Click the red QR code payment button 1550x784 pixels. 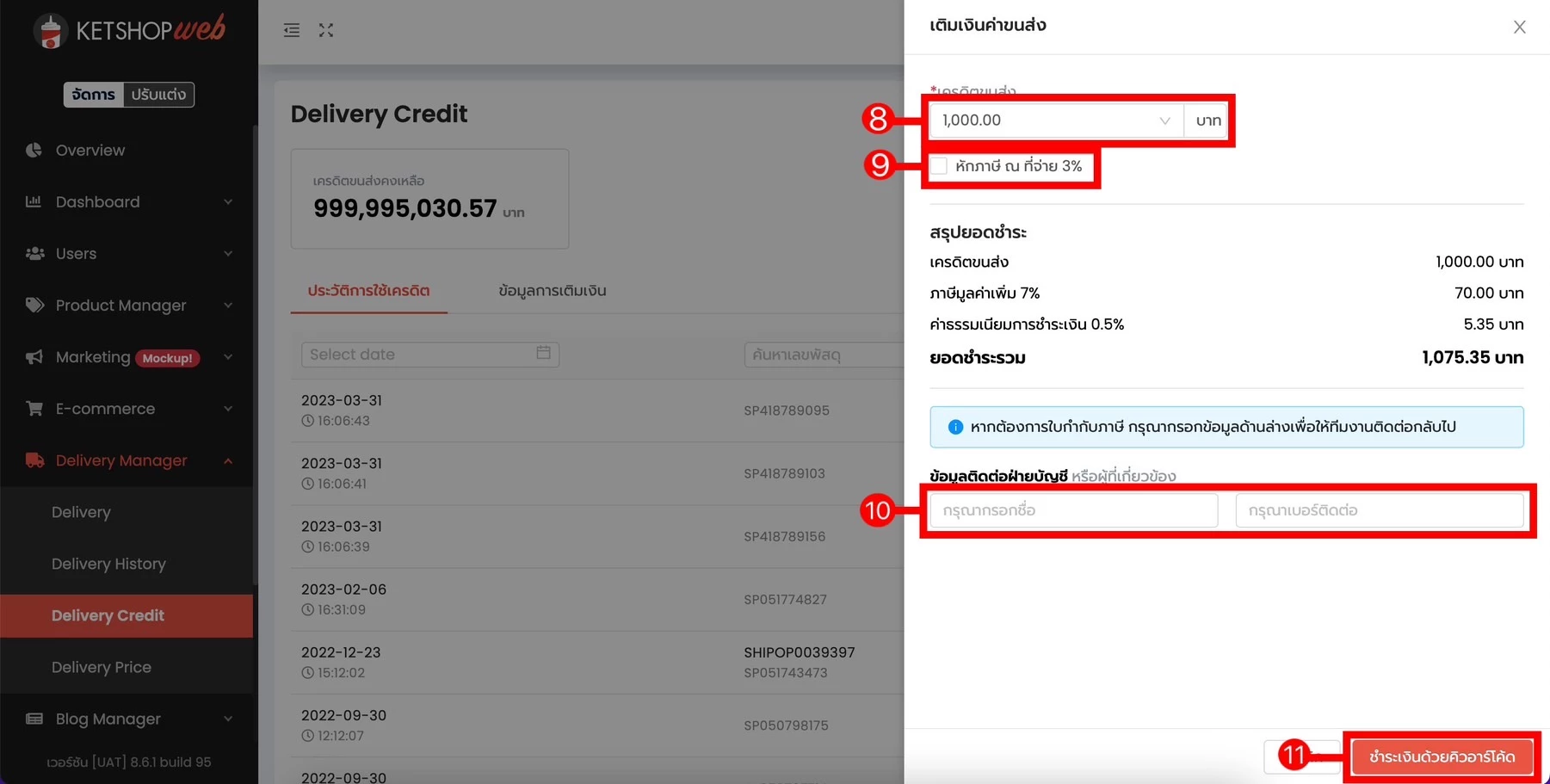pos(1441,756)
